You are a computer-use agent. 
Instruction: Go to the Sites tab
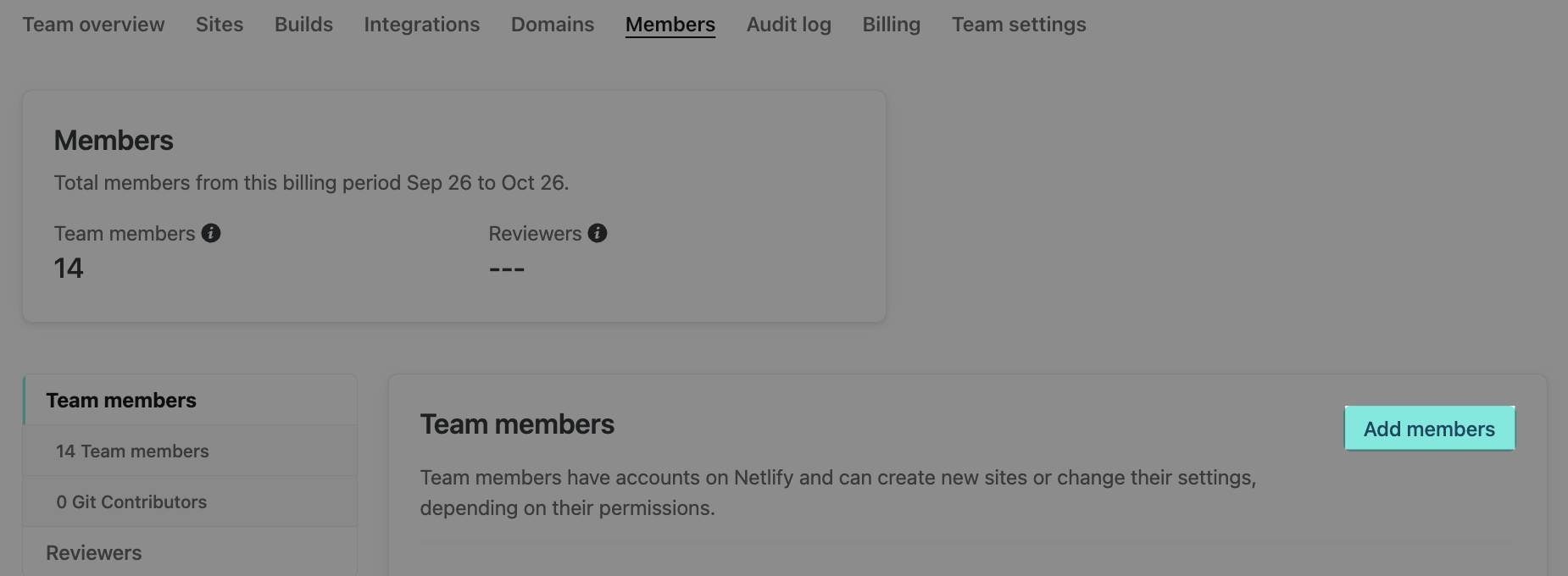click(220, 25)
